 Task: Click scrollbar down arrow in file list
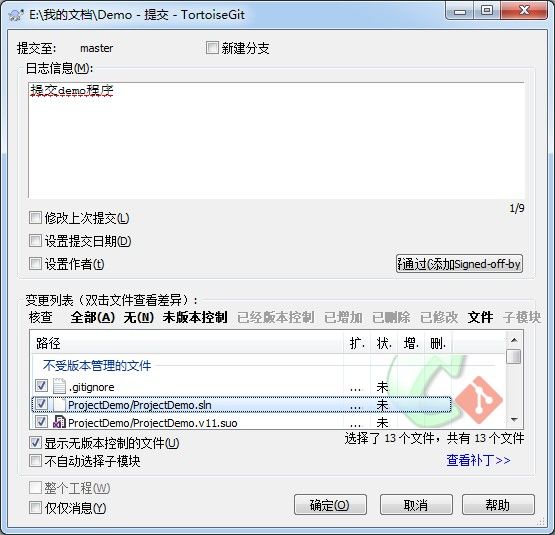click(x=514, y=420)
